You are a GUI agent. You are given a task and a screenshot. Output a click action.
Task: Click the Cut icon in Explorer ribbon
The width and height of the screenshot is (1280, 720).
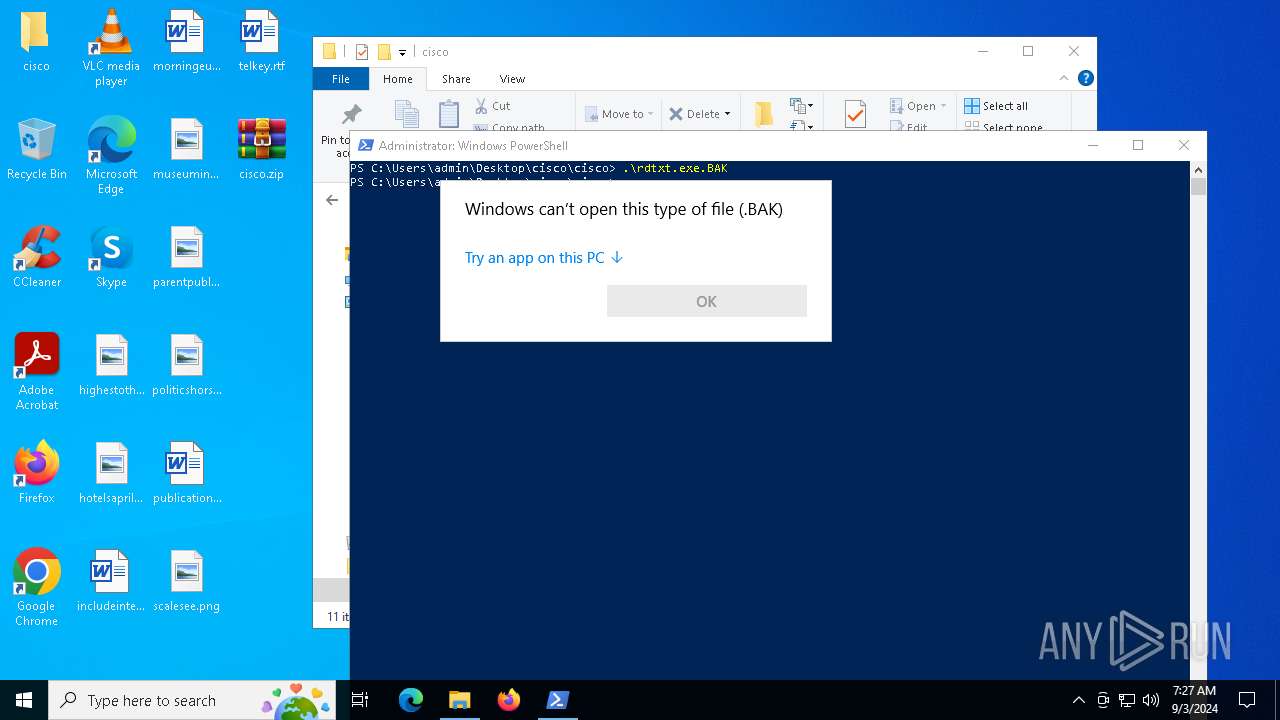pyautogui.click(x=482, y=105)
